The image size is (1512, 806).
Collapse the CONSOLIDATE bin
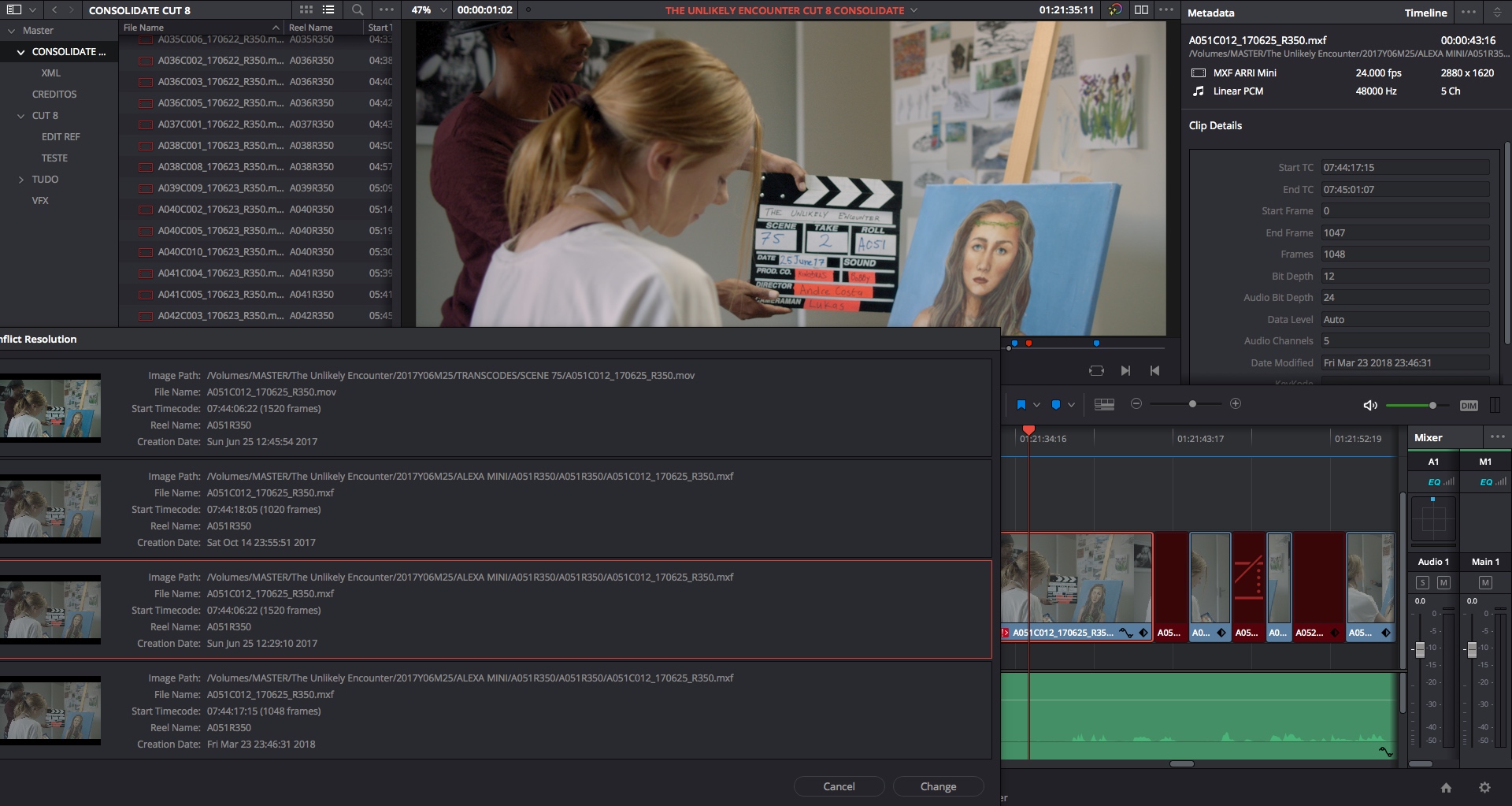20,52
